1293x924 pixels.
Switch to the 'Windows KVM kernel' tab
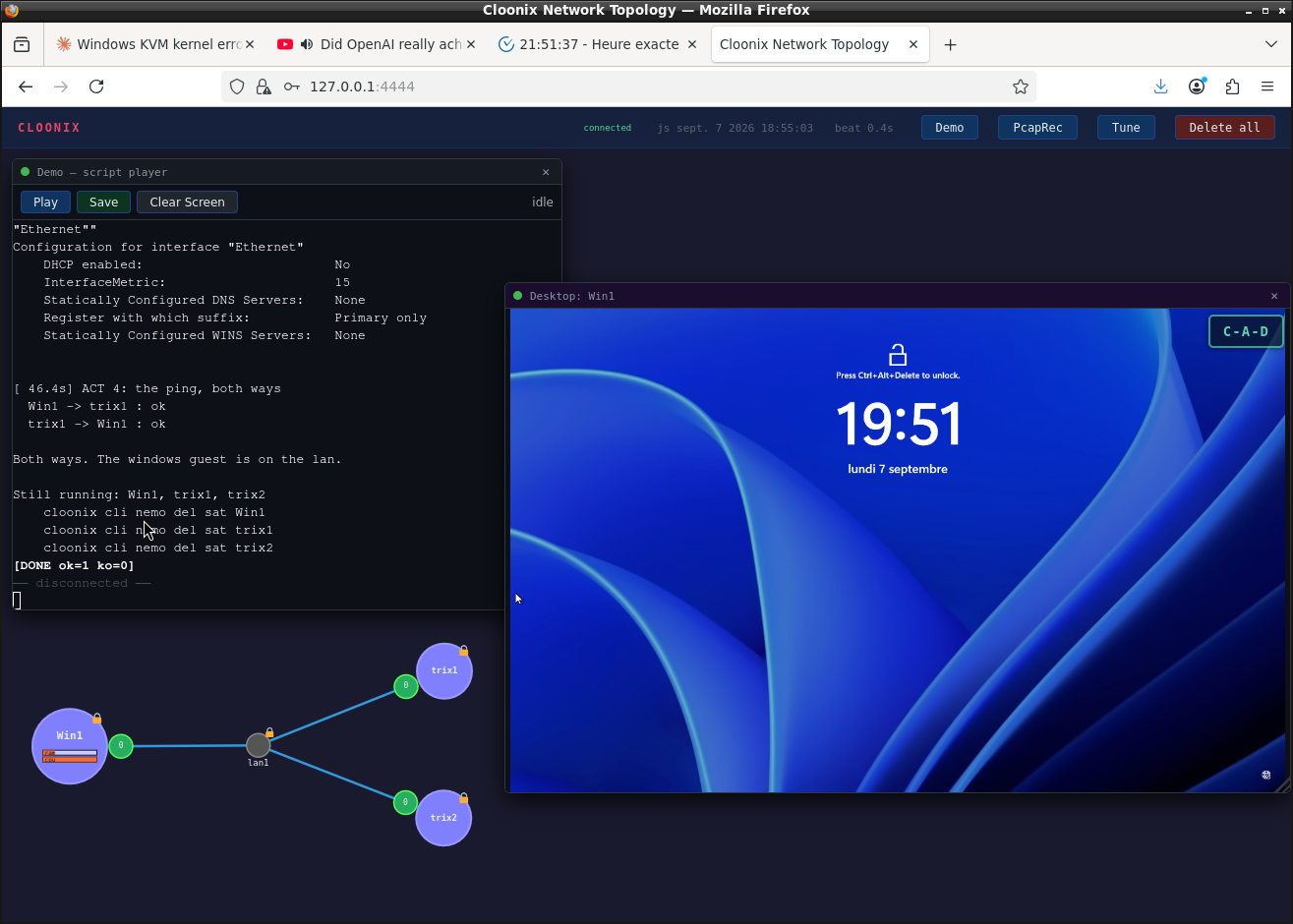point(154,44)
